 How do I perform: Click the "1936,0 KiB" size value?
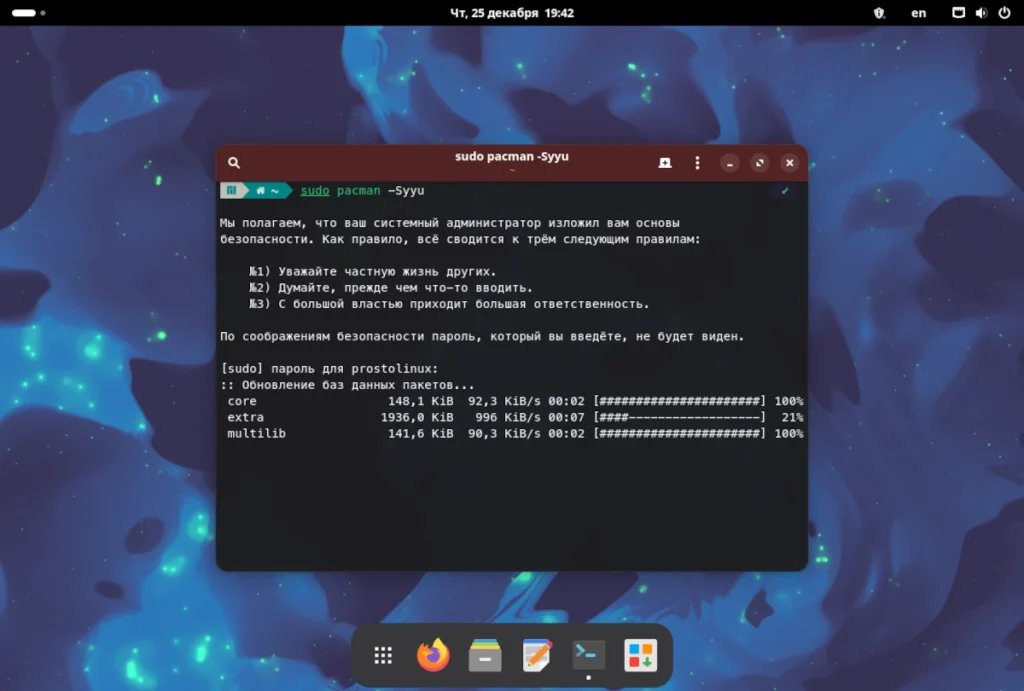point(417,417)
